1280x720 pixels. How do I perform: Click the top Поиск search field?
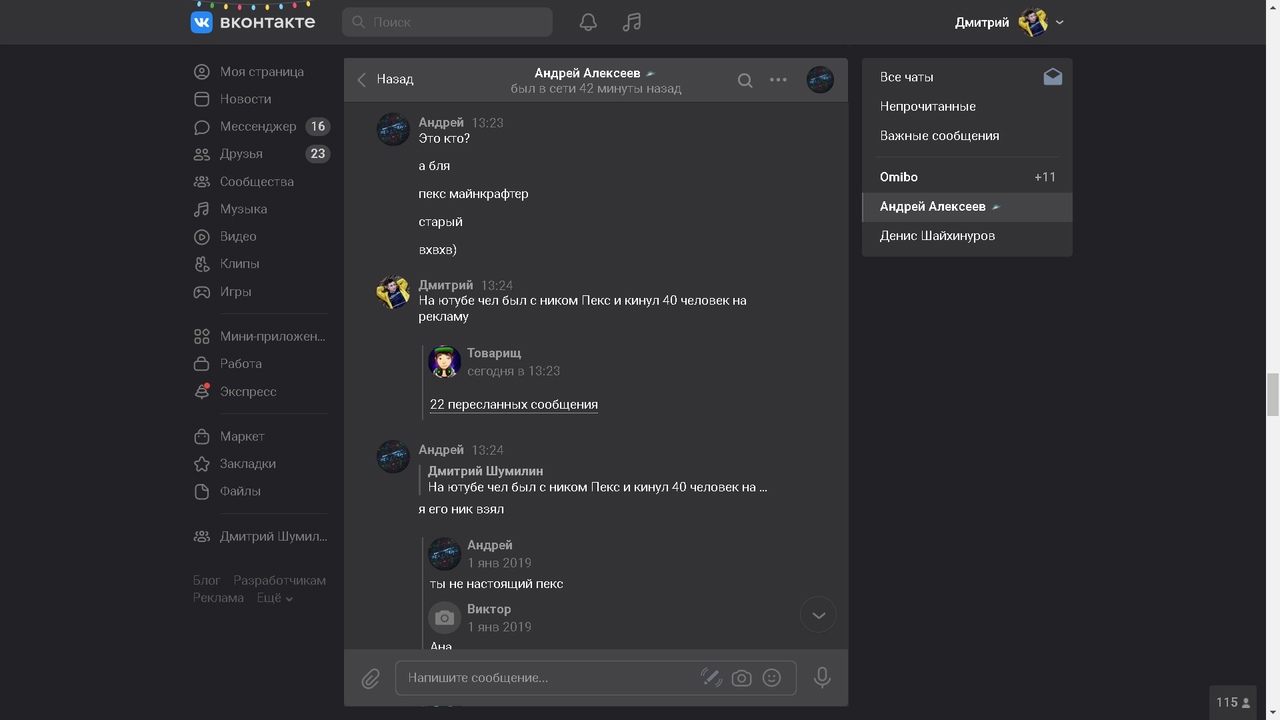click(x=448, y=22)
